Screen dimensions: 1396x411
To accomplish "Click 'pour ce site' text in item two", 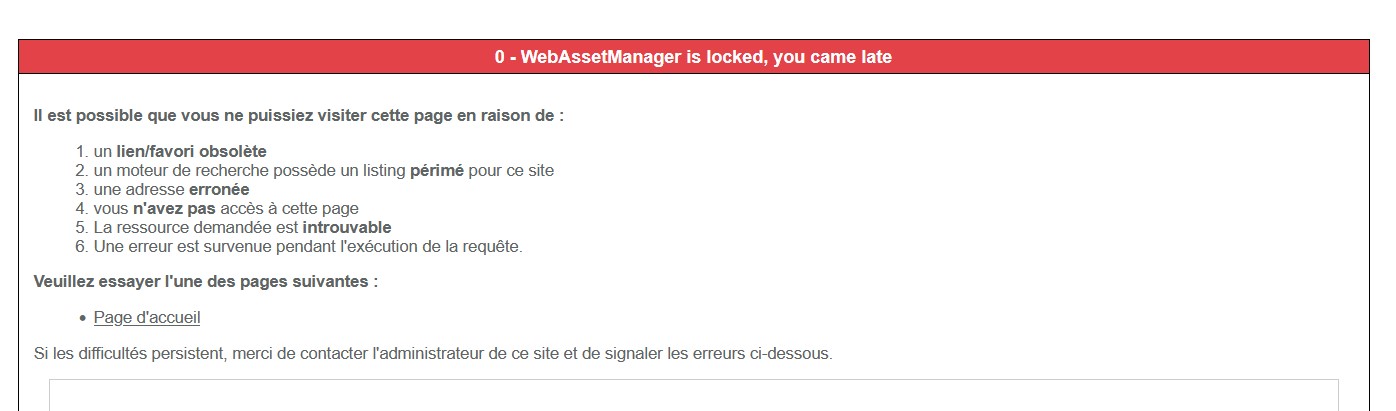I will click(x=511, y=171).
